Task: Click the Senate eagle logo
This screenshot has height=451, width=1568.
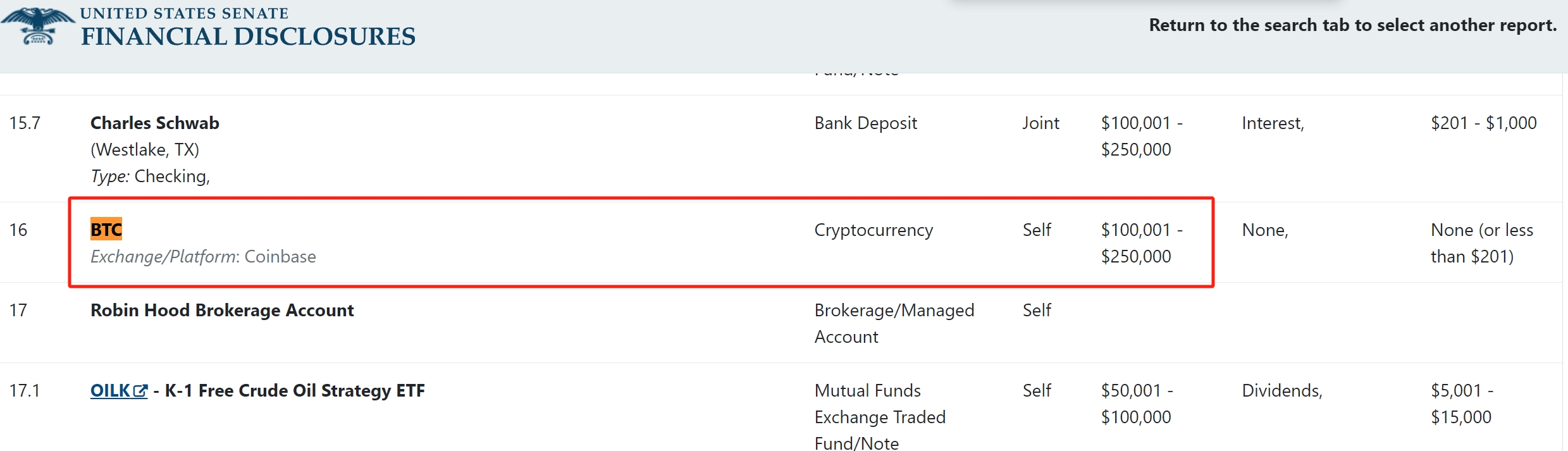Action: (38, 26)
